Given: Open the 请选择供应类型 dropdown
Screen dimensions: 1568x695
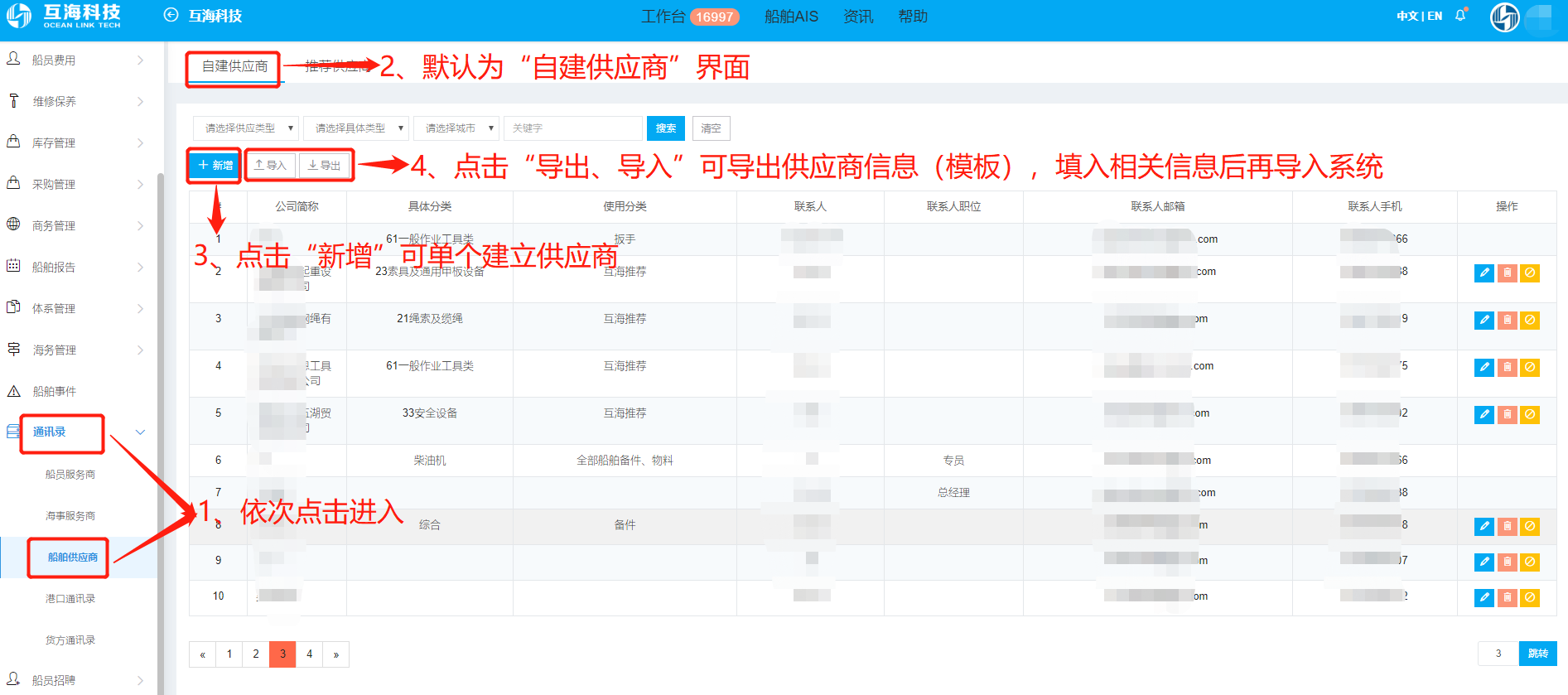Looking at the screenshot, I should (x=245, y=128).
